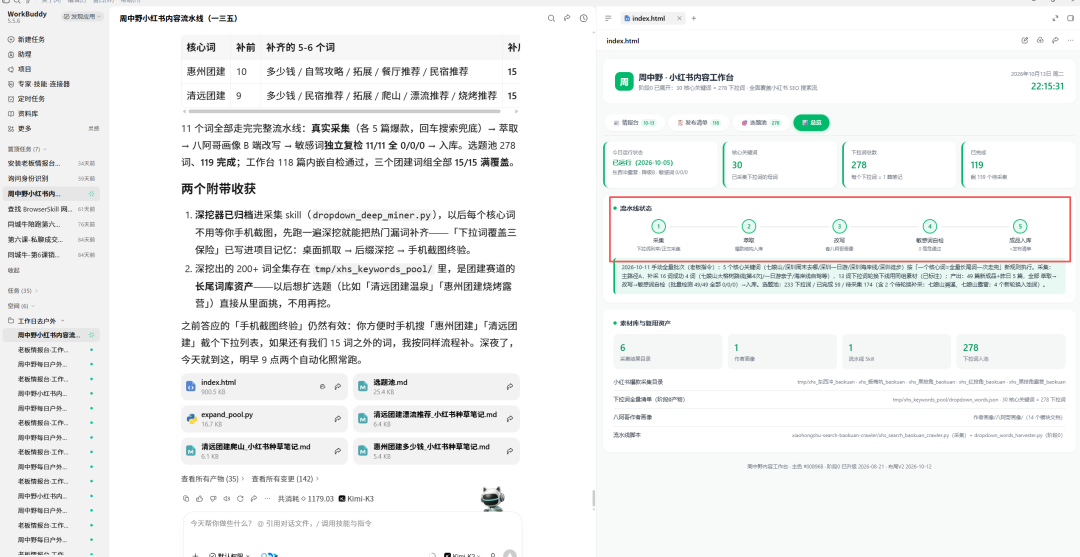Screen dimensions: 1080x557
Task: Open the pinned task 安装老板情报台
Action: (x=51, y=163)
